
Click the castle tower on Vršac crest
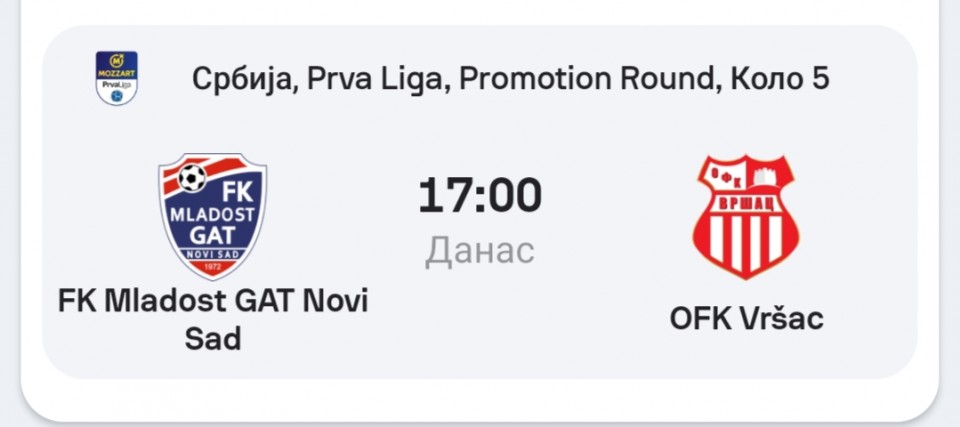(766, 175)
